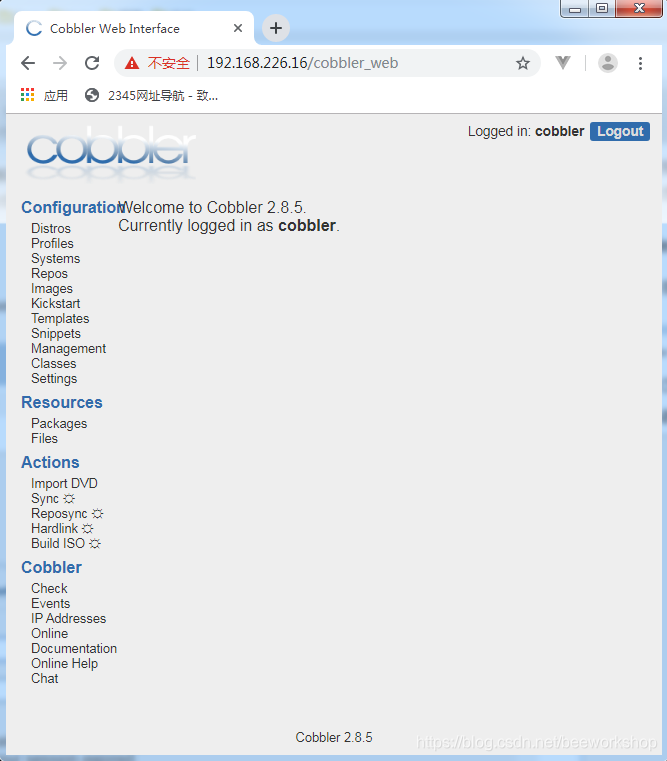The image size is (667, 761).
Task: Open the Profiles page
Action: 52,244
